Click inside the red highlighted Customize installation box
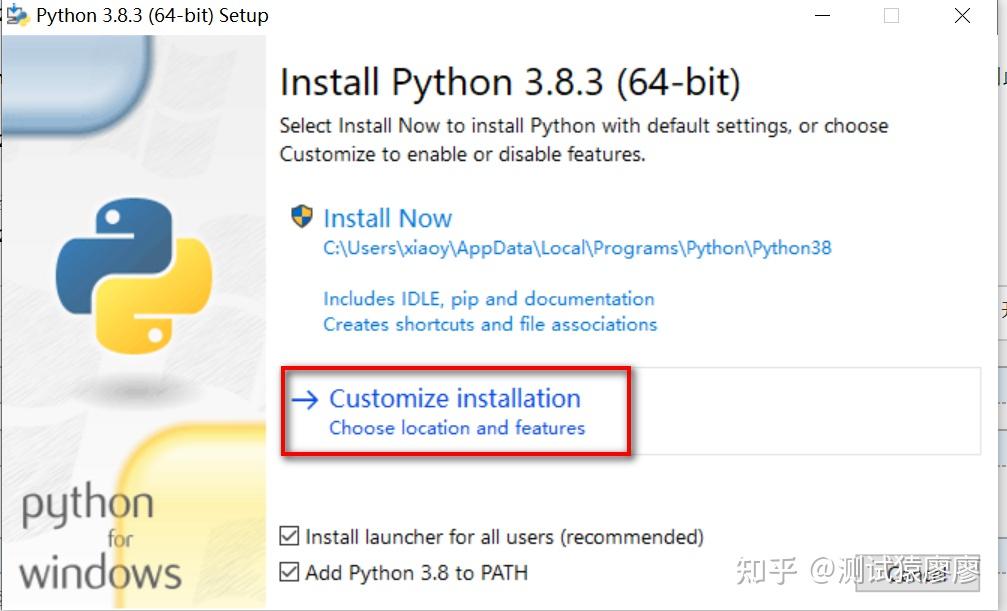Viewport: 1007px width, 611px height. 455,410
